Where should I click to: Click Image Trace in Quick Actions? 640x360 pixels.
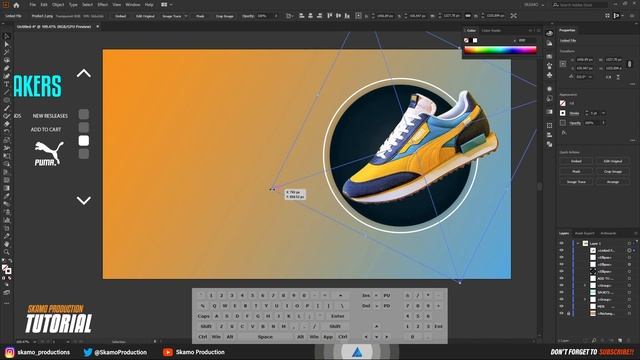[576, 182]
